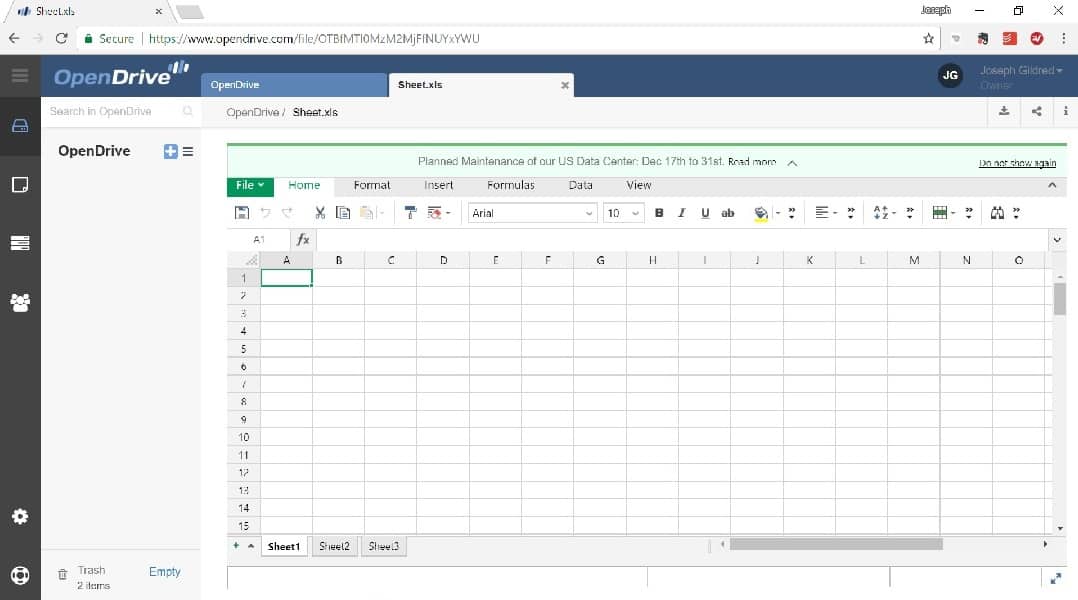Toggle bold formatting
The height and width of the screenshot is (600, 1078).
point(658,212)
